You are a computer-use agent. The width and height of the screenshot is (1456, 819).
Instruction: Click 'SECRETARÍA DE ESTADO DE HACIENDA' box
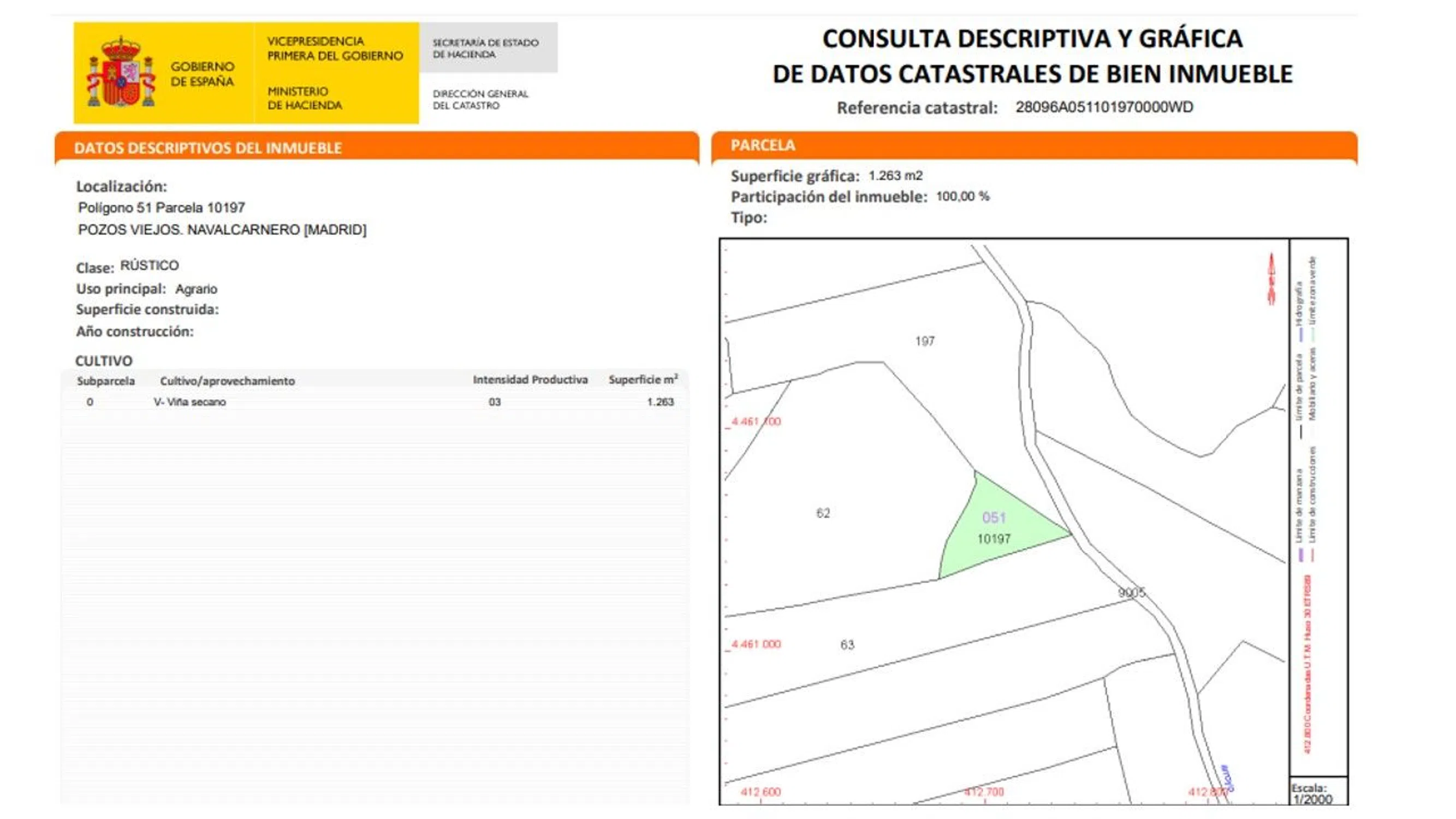489,48
